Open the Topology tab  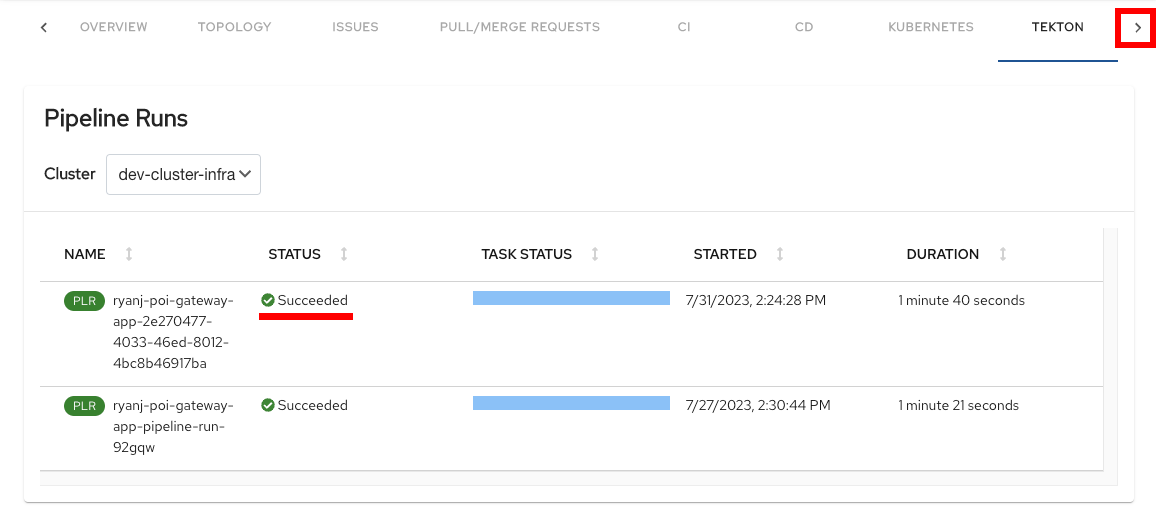click(x=234, y=27)
